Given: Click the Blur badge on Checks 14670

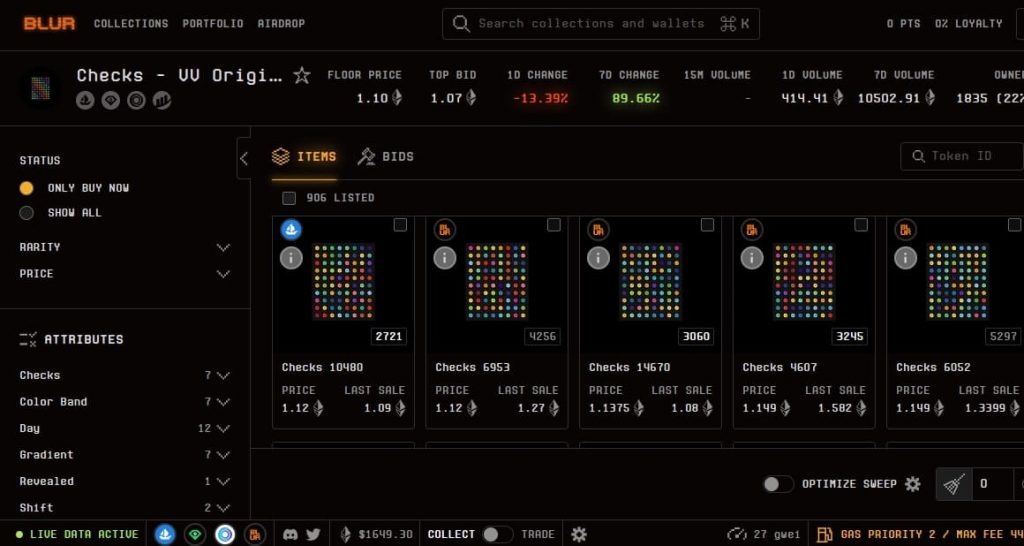Looking at the screenshot, I should pos(598,229).
